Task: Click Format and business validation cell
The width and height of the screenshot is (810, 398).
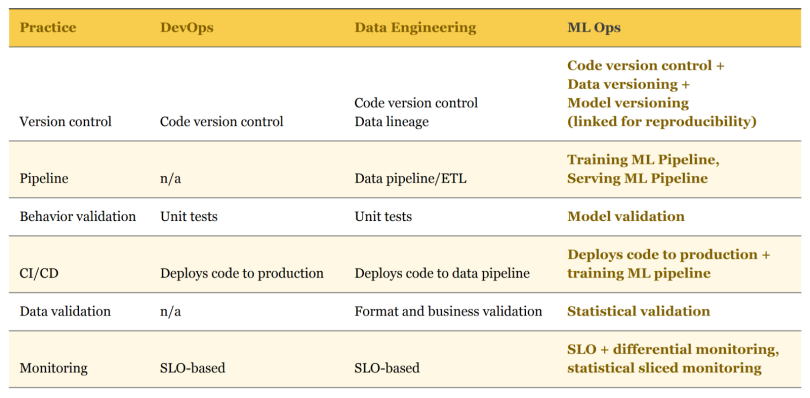Action: coord(448,311)
